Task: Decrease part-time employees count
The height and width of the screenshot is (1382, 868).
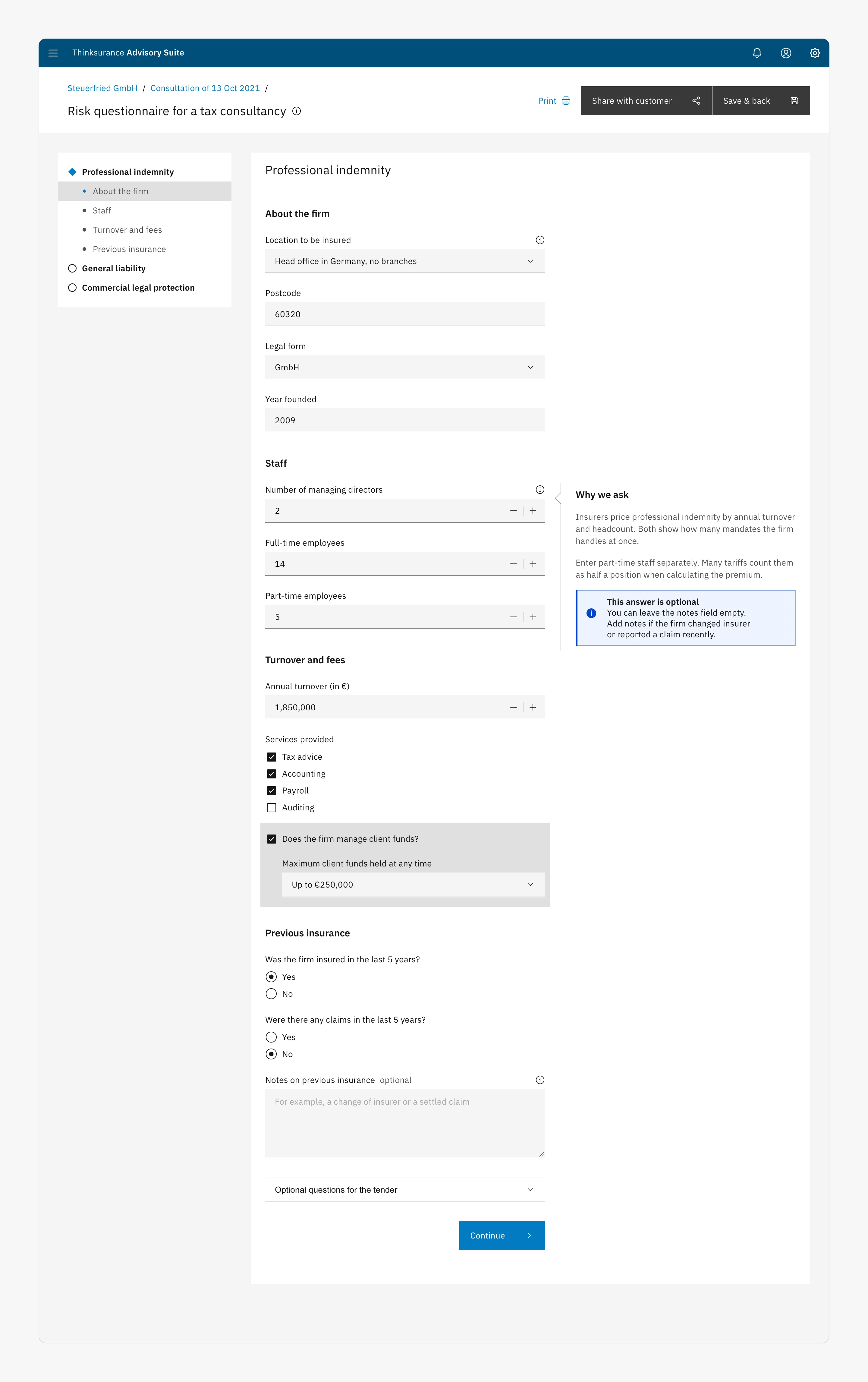Action: (514, 617)
